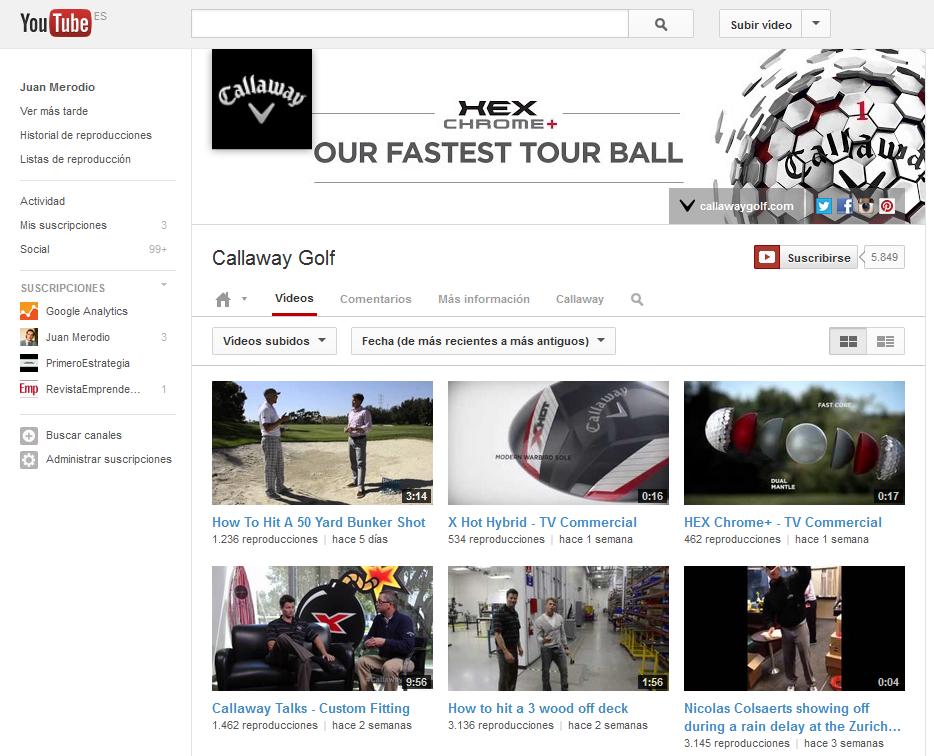Image resolution: width=934 pixels, height=756 pixels.
Task: Open title Callaway Talks - Custom Fitting
Action: point(311,708)
